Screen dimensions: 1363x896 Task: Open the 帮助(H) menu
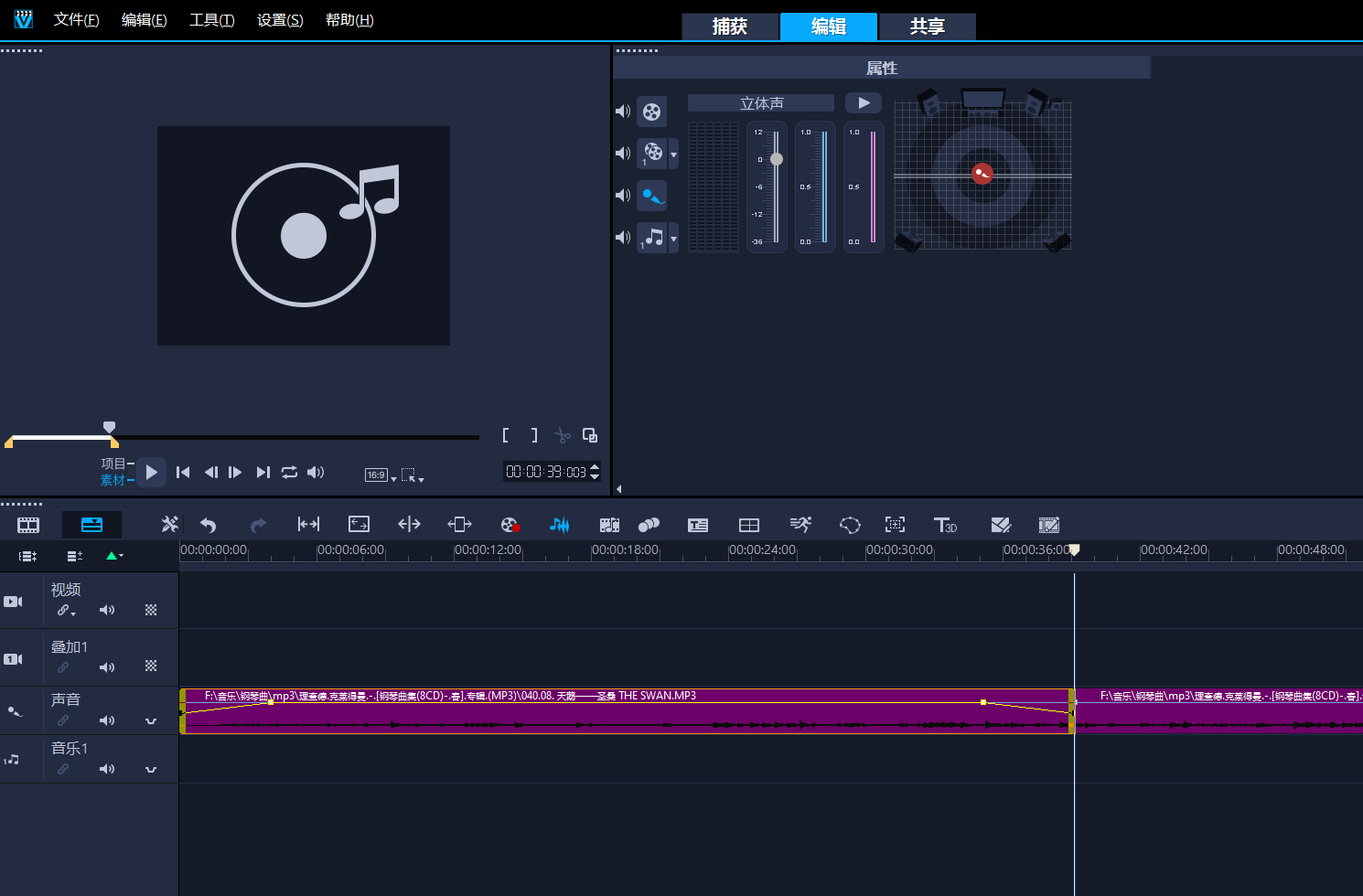(349, 20)
